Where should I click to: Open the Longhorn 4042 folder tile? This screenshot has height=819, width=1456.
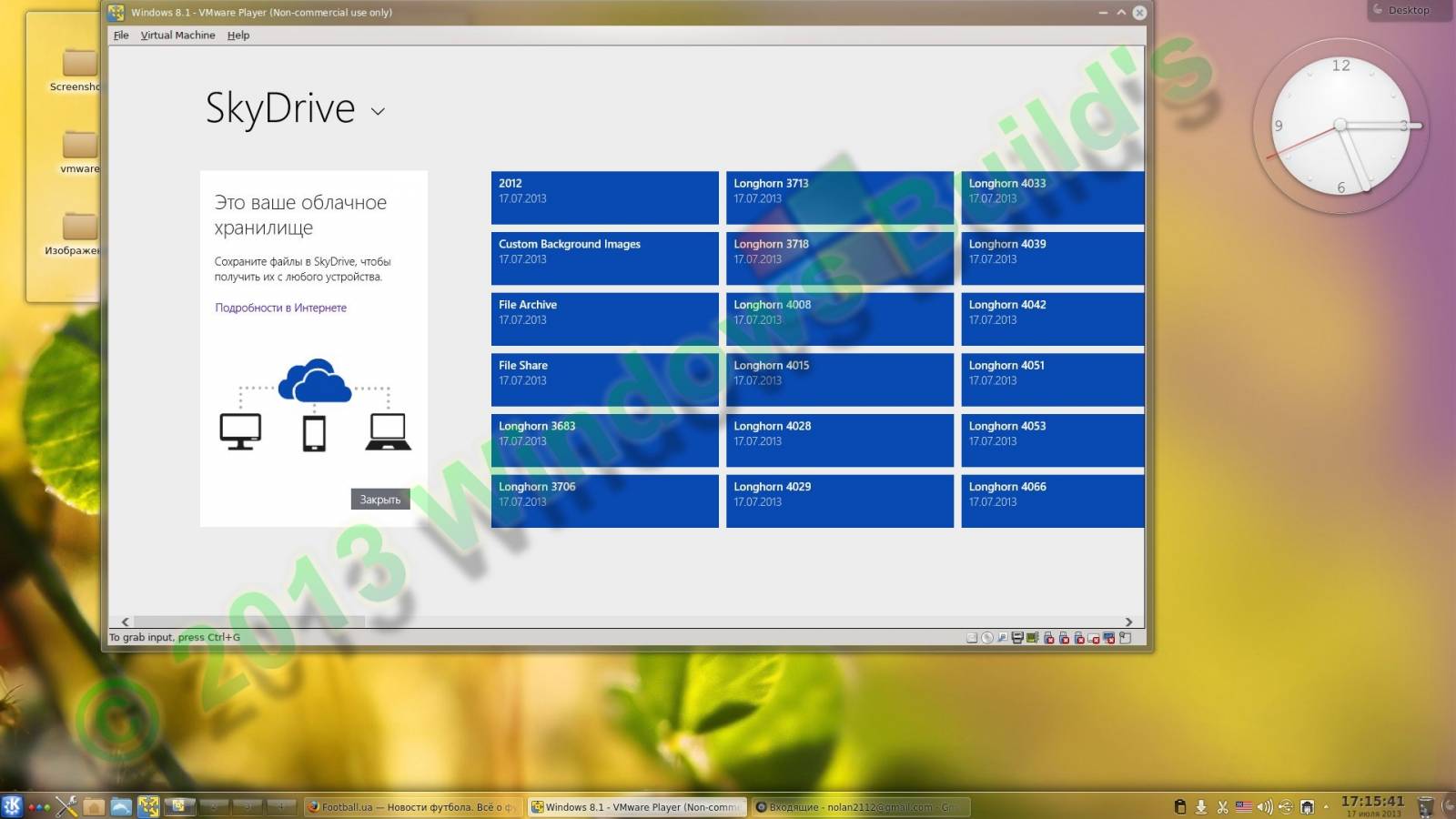click(1053, 318)
